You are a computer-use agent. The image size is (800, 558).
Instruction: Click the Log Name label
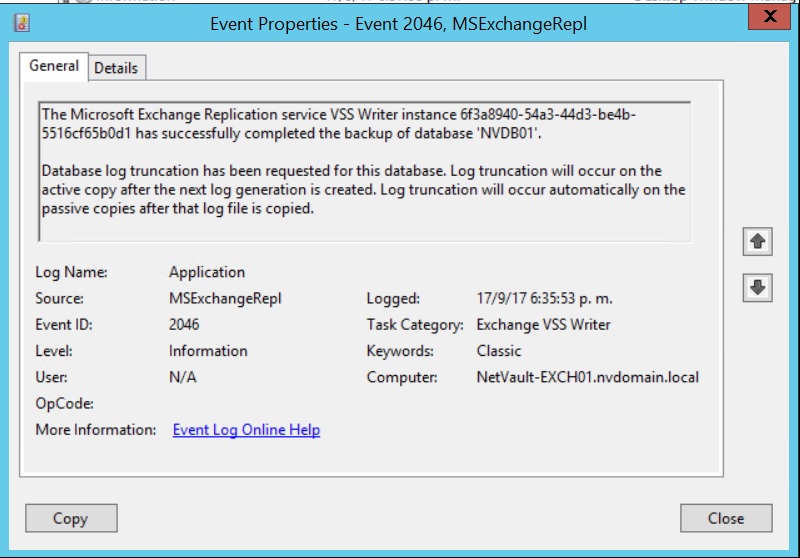[x=71, y=272]
